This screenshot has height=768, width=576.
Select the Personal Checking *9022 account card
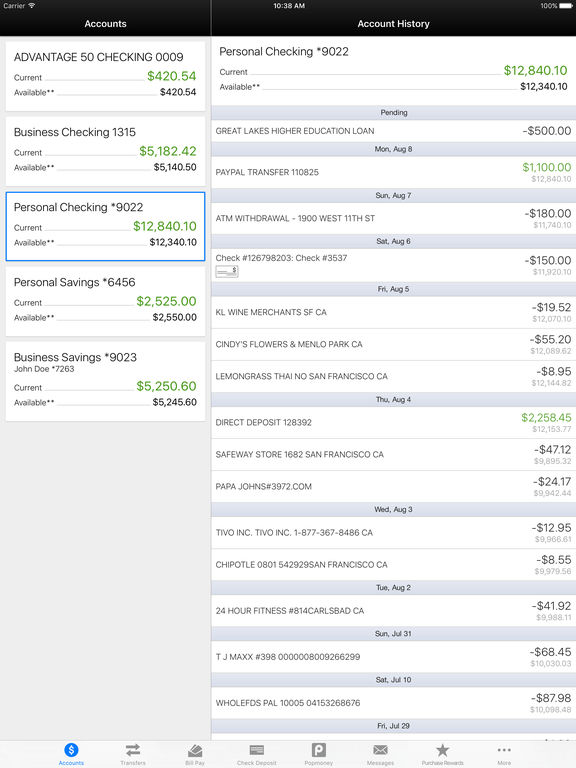pos(105,226)
